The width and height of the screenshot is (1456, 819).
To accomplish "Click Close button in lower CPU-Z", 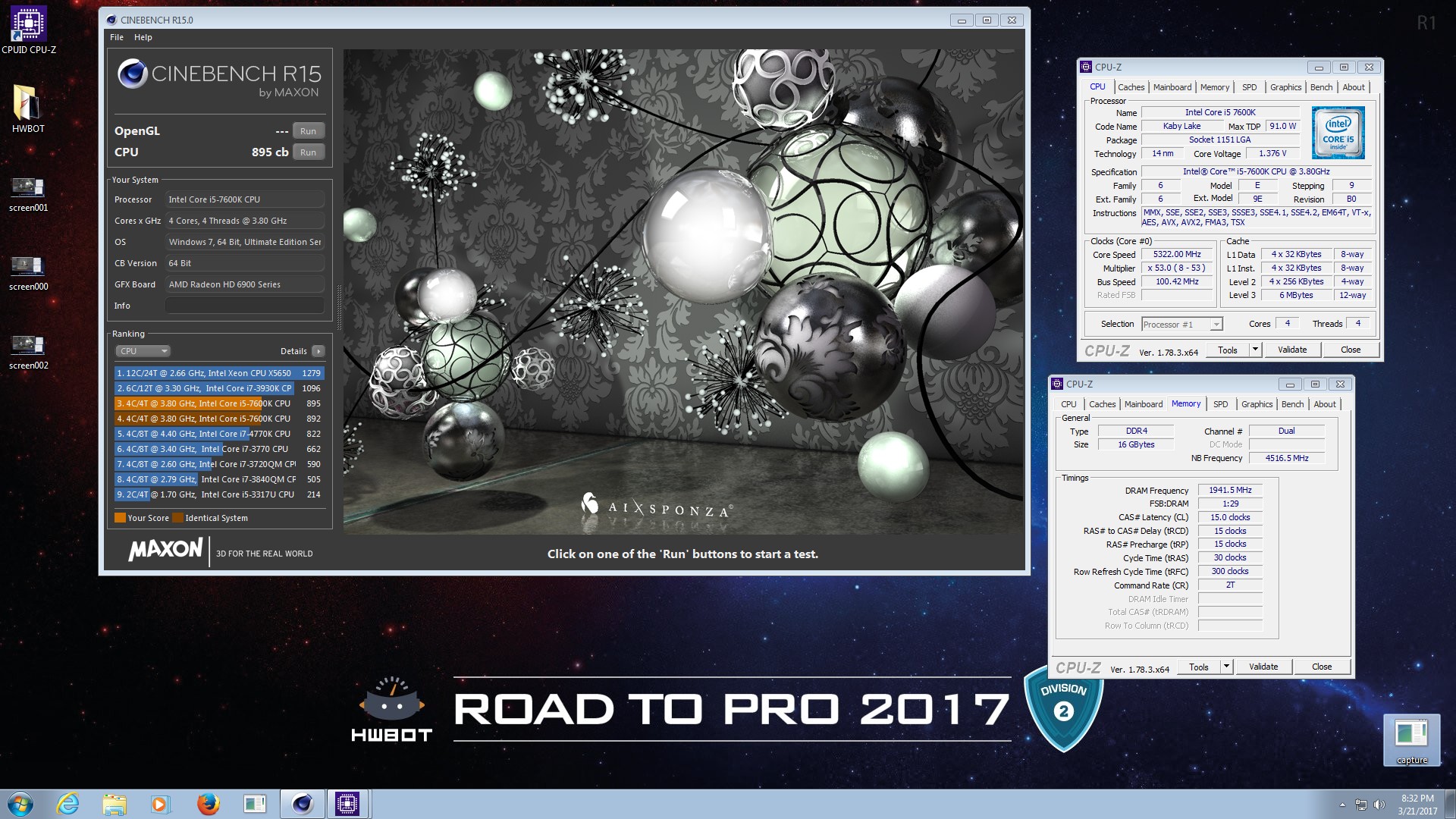I will (x=1322, y=667).
